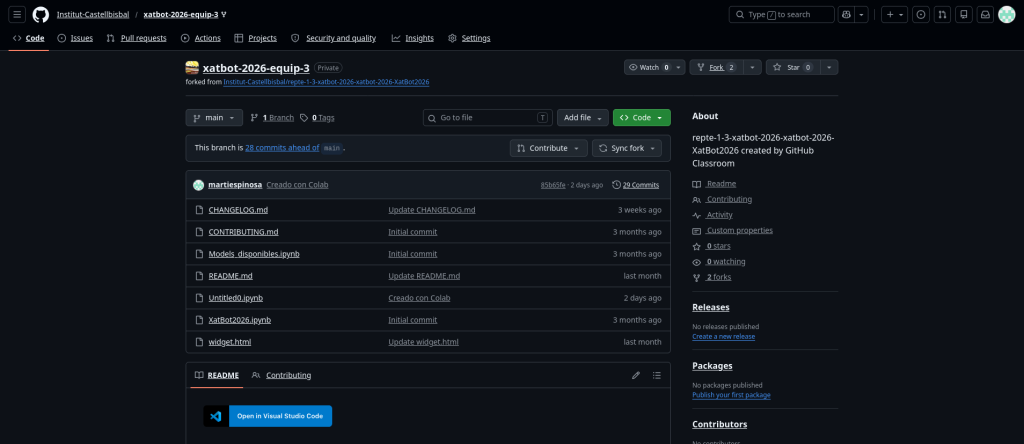Open the notifications inbox icon

[985, 14]
